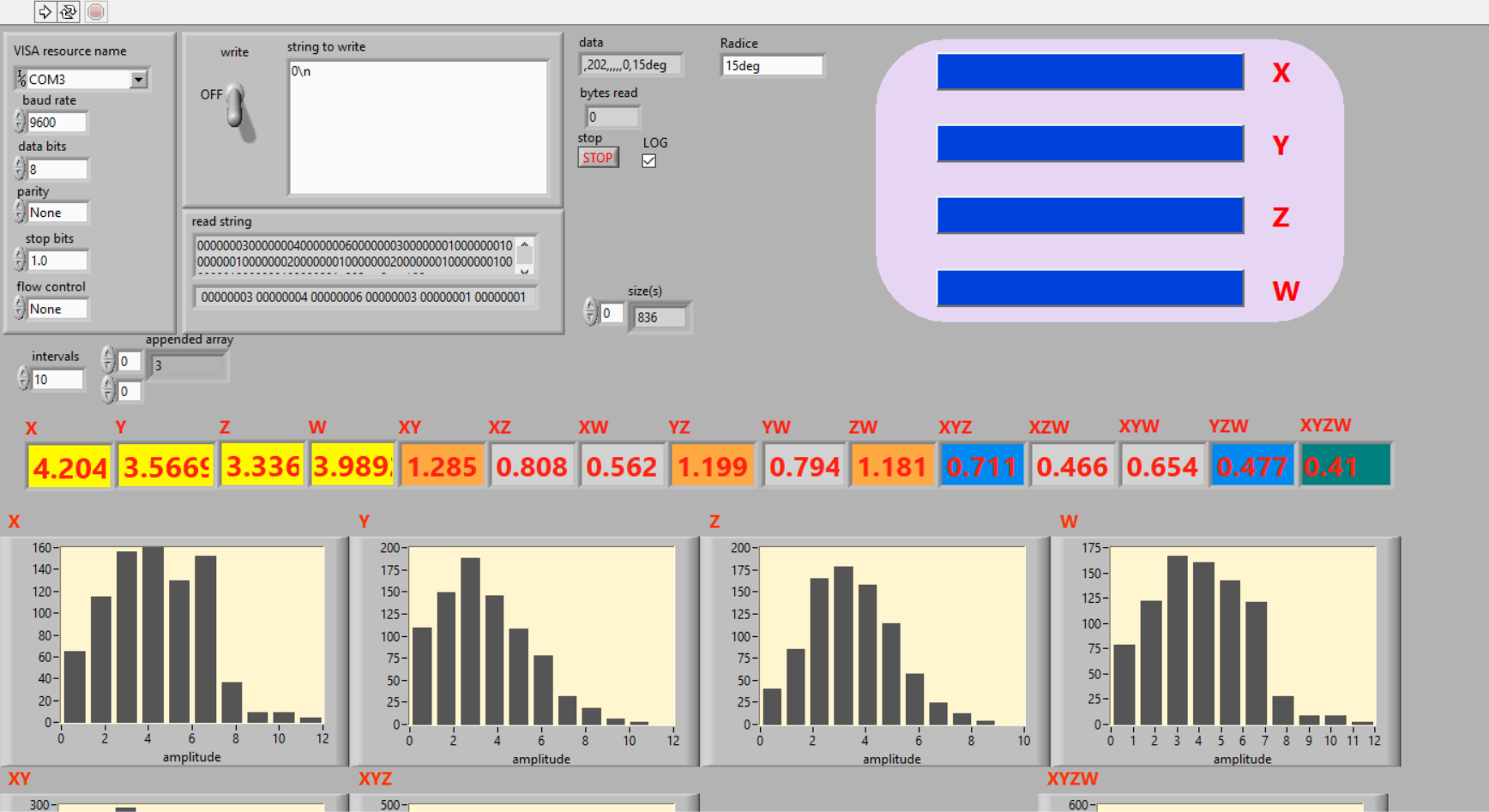
Task: Click the blue X indicator bar
Action: click(x=1089, y=72)
